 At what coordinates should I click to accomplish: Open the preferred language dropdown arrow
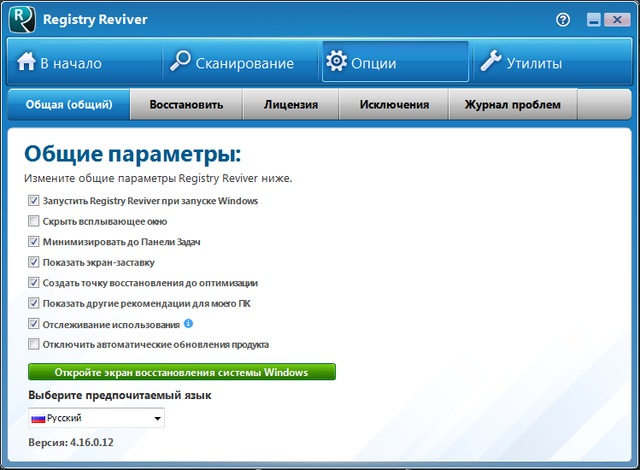click(157, 419)
